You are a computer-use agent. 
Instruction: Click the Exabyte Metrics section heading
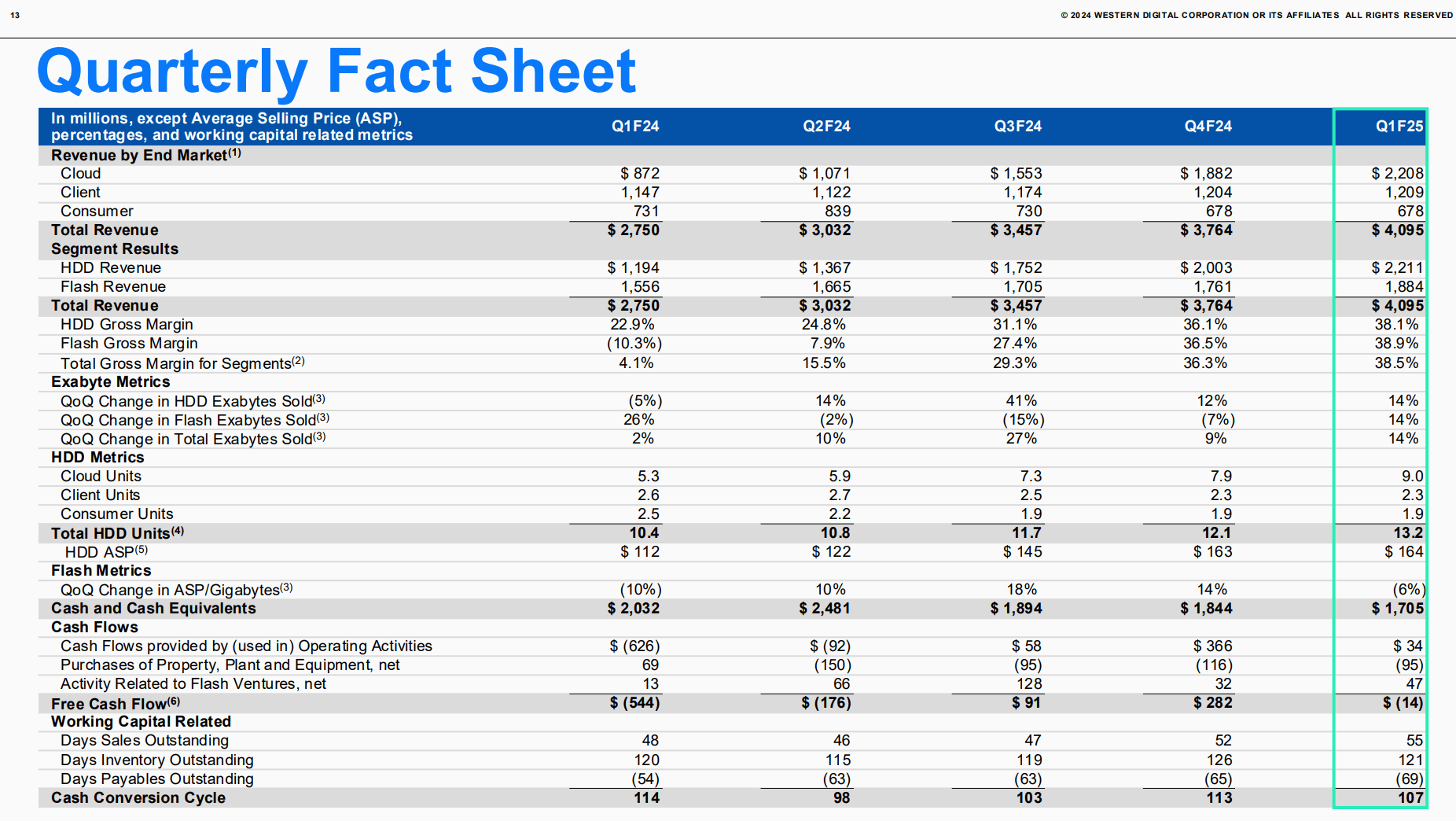click(x=110, y=382)
